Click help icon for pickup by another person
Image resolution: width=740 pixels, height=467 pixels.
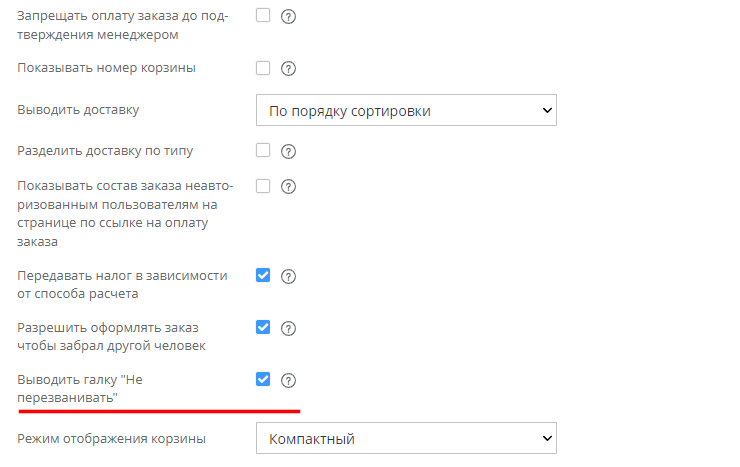[289, 329]
